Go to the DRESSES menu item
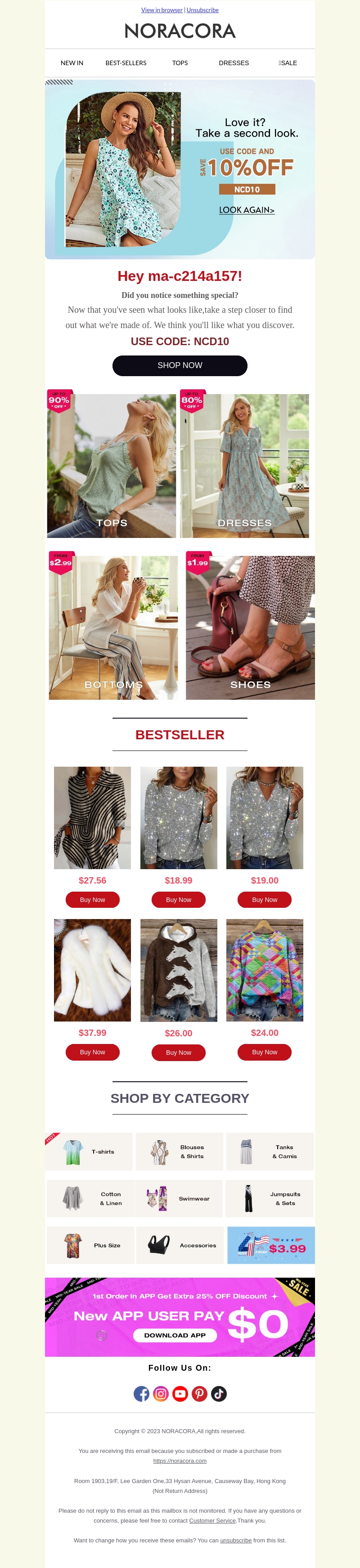This screenshot has height=1568, width=360. pyautogui.click(x=234, y=63)
